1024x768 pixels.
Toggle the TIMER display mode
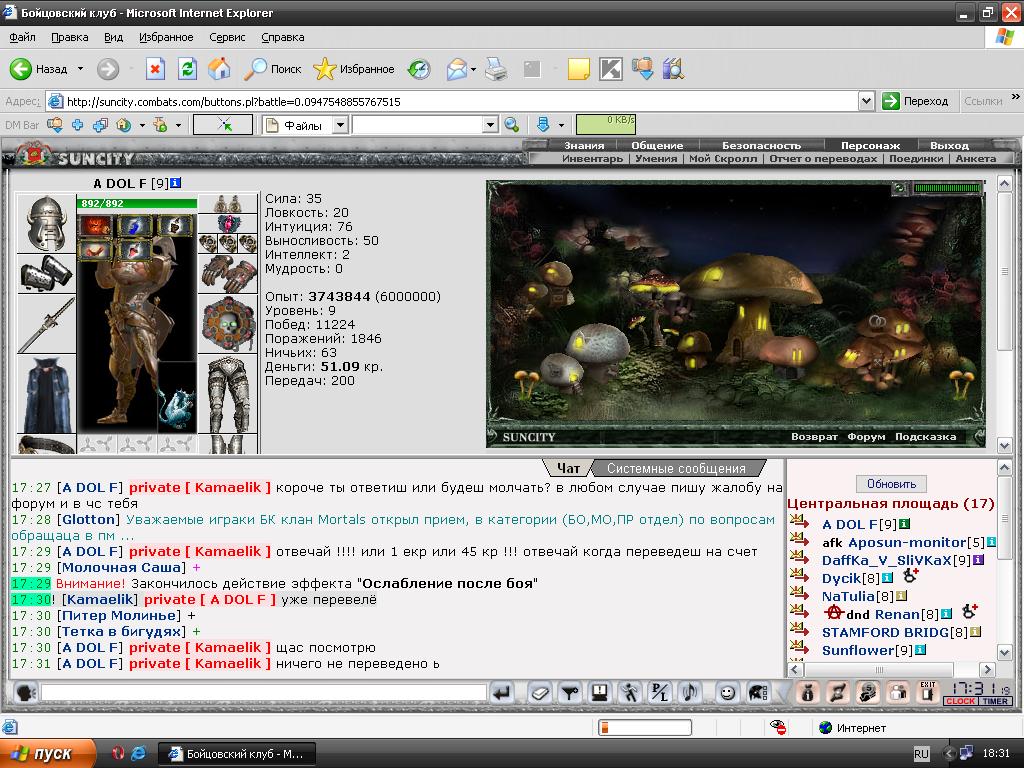coord(995,701)
